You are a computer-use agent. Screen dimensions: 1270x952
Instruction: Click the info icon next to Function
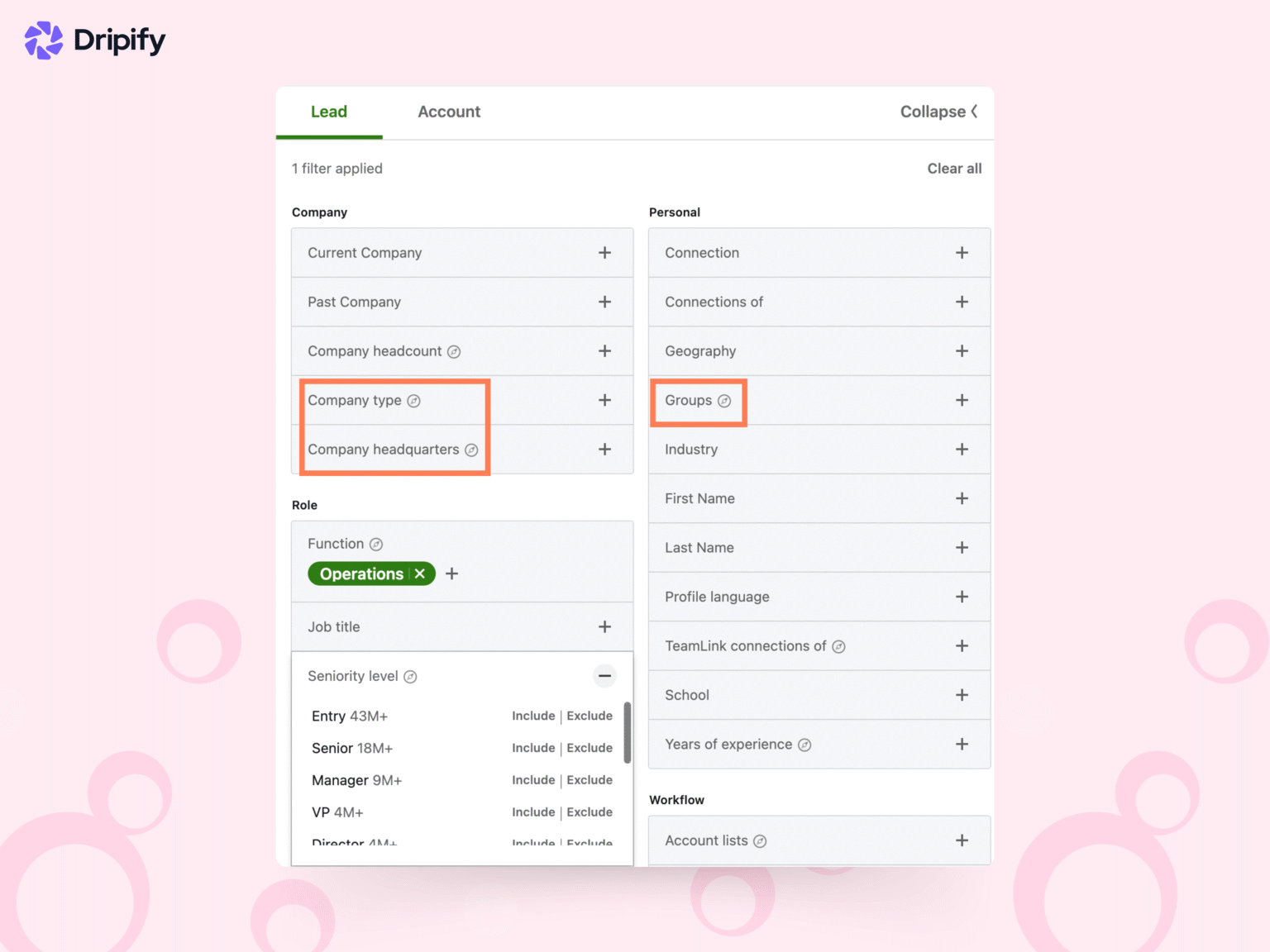coord(377,544)
